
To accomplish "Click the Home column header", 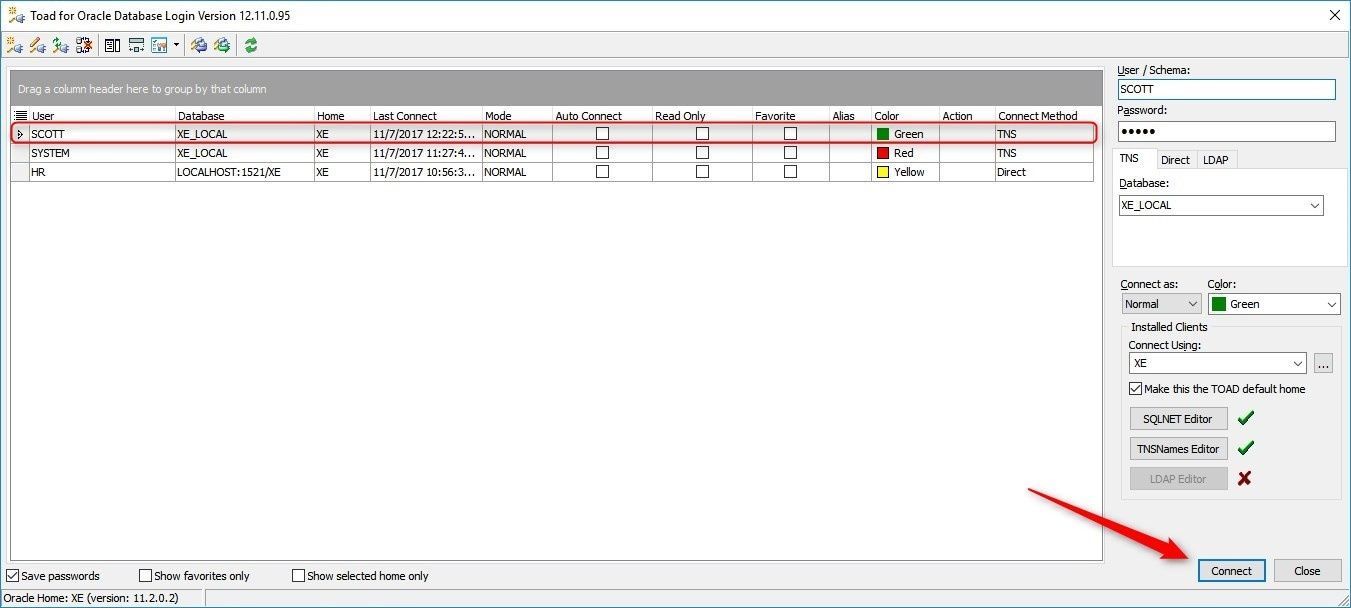I will click(342, 116).
